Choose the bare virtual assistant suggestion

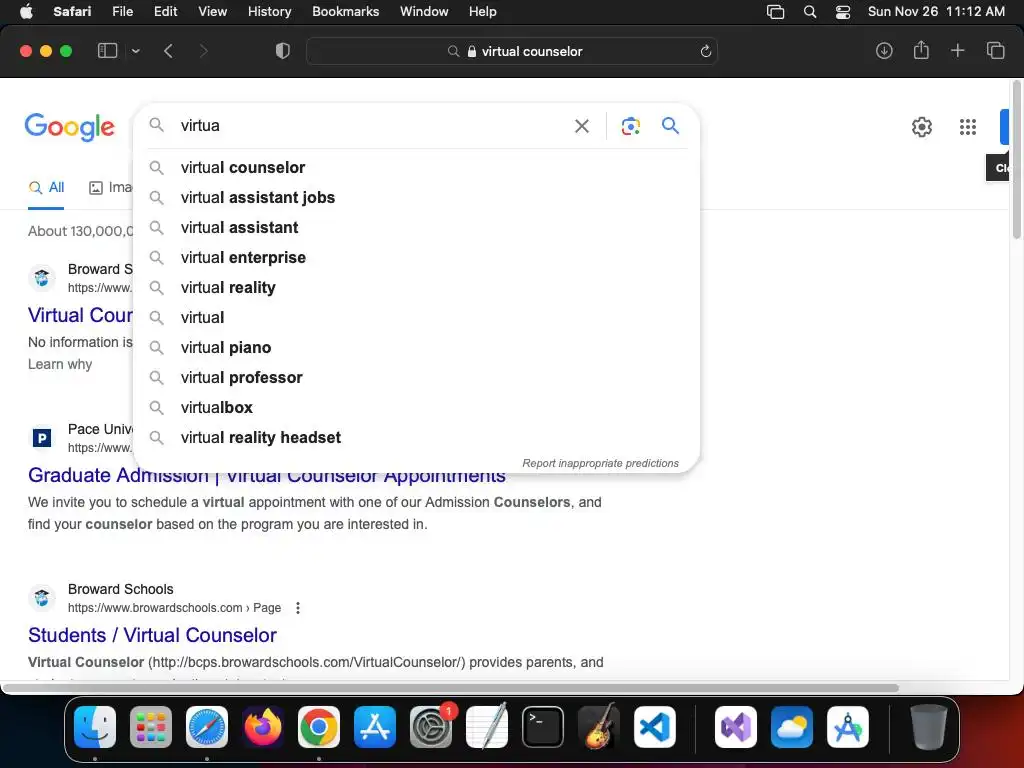(416, 228)
